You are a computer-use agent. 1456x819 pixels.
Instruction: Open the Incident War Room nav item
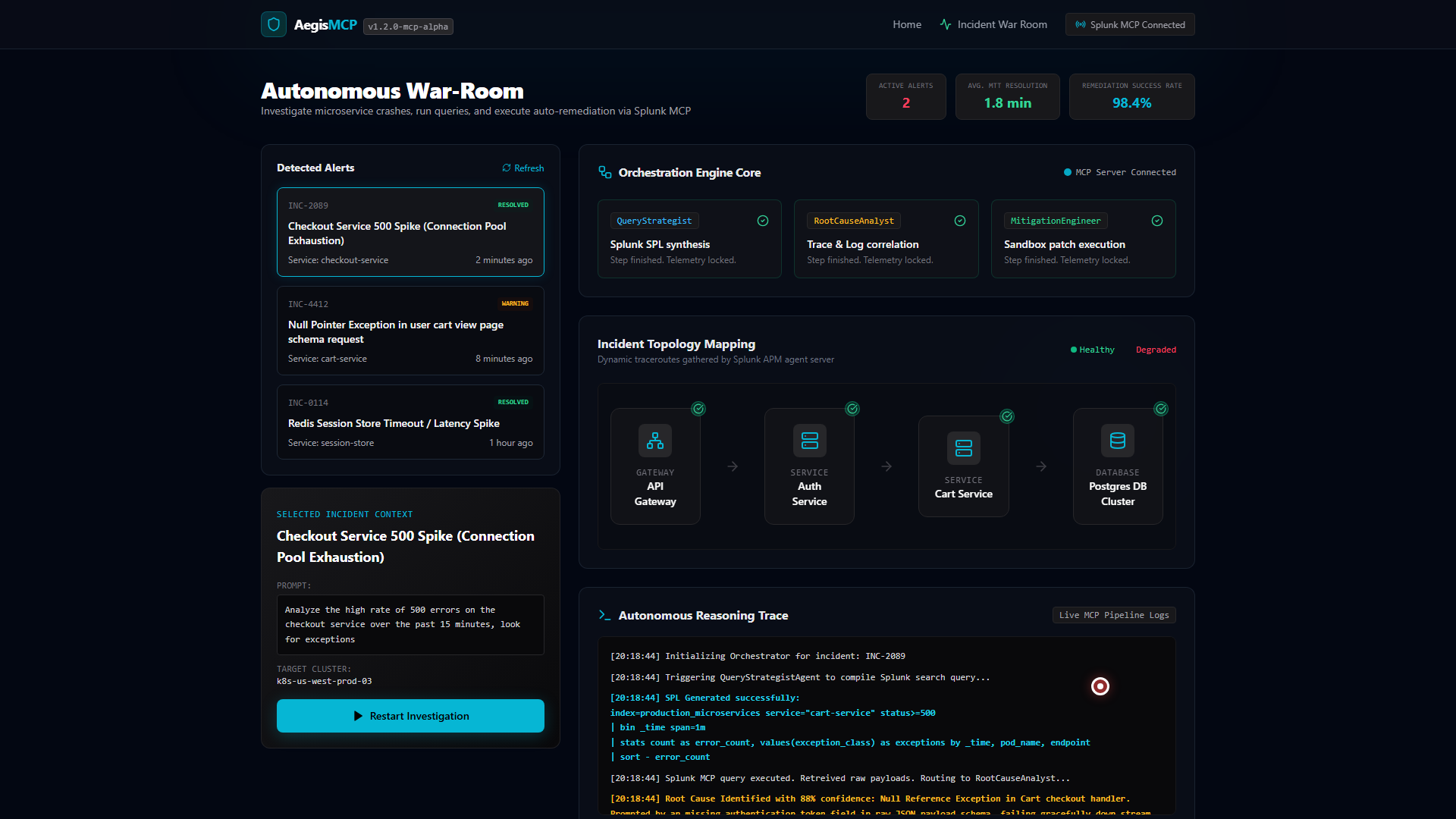993,24
